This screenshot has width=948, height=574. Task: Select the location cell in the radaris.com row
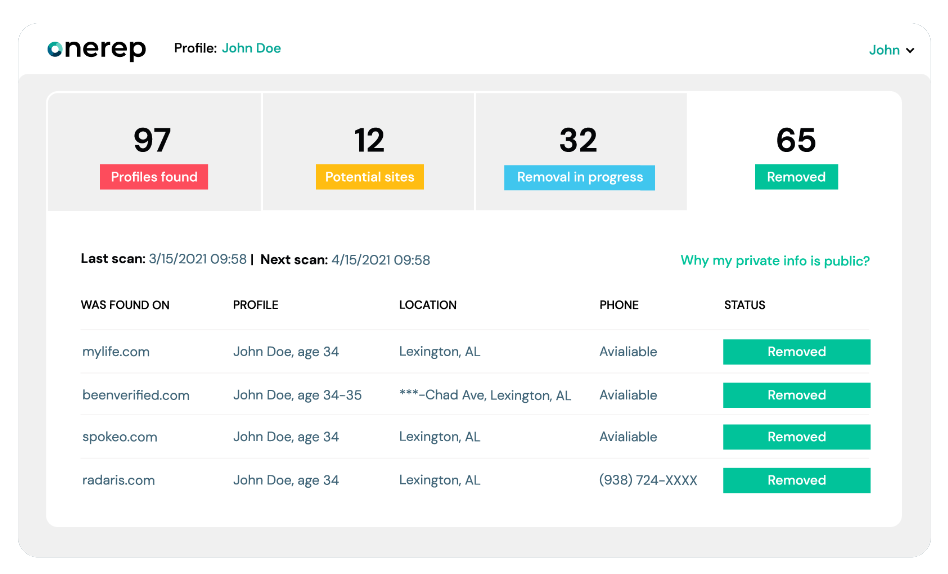[x=440, y=480]
